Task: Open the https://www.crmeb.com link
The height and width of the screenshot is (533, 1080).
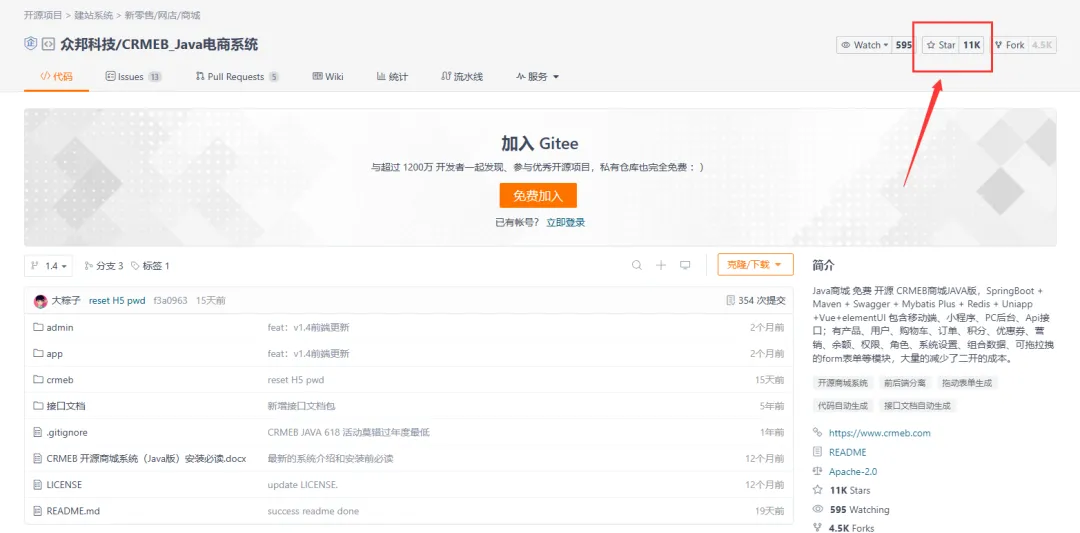Action: tap(880, 433)
